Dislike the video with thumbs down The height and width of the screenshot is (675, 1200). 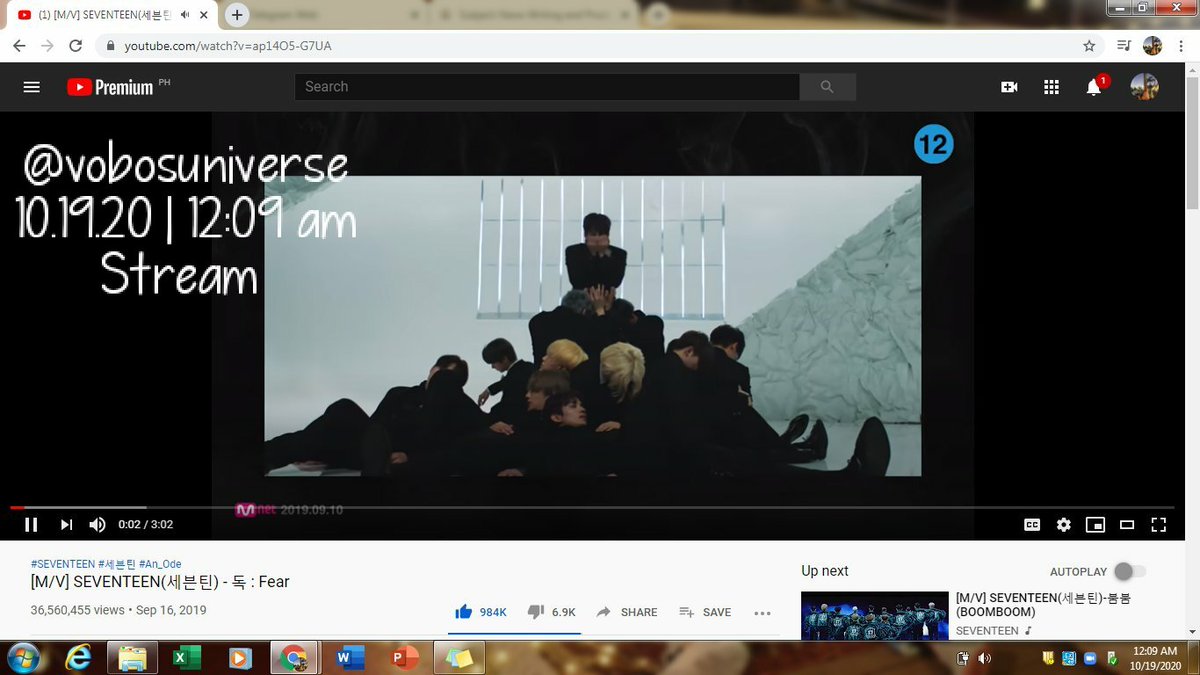tap(551, 612)
